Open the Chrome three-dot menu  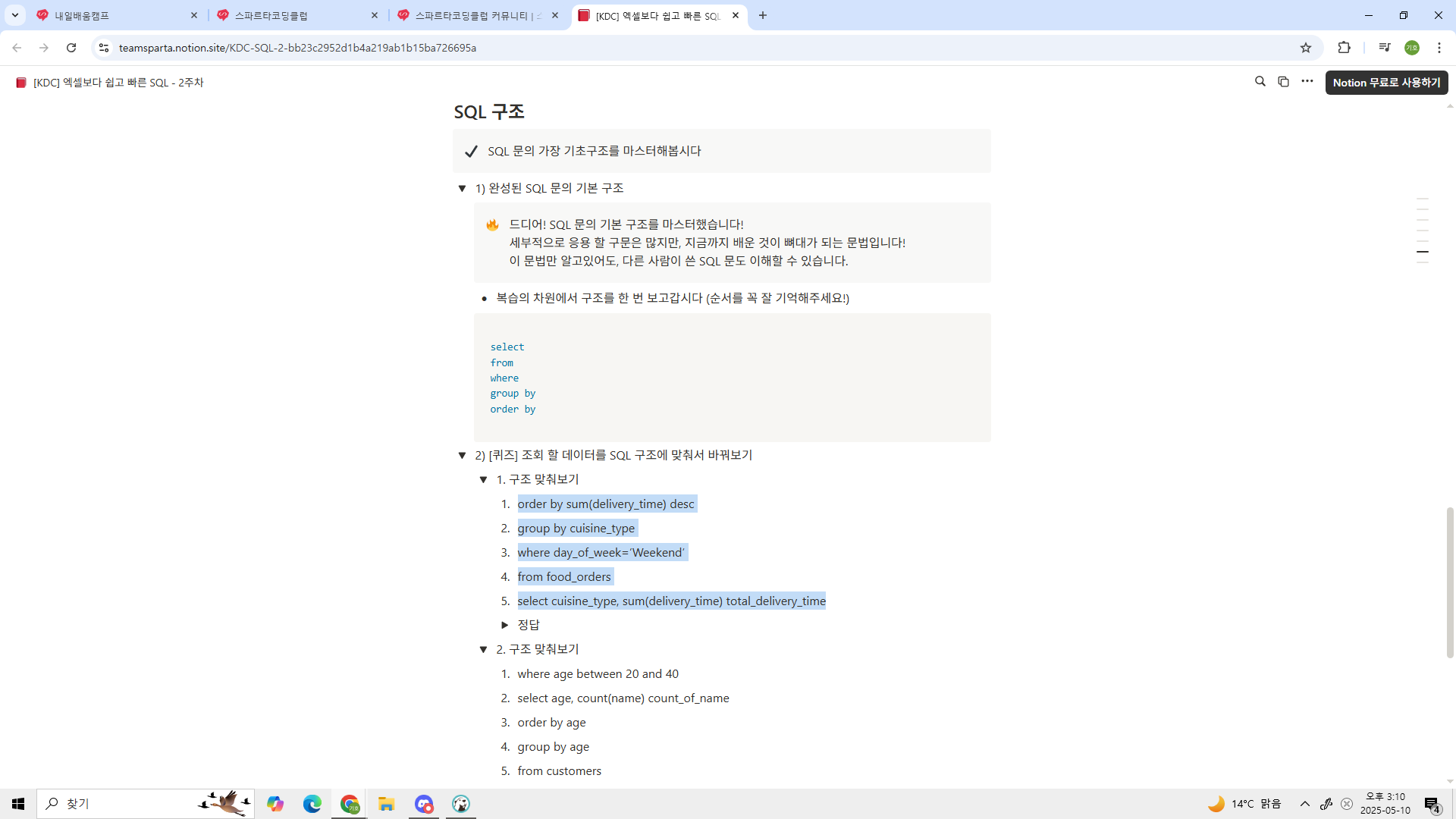tap(1439, 48)
